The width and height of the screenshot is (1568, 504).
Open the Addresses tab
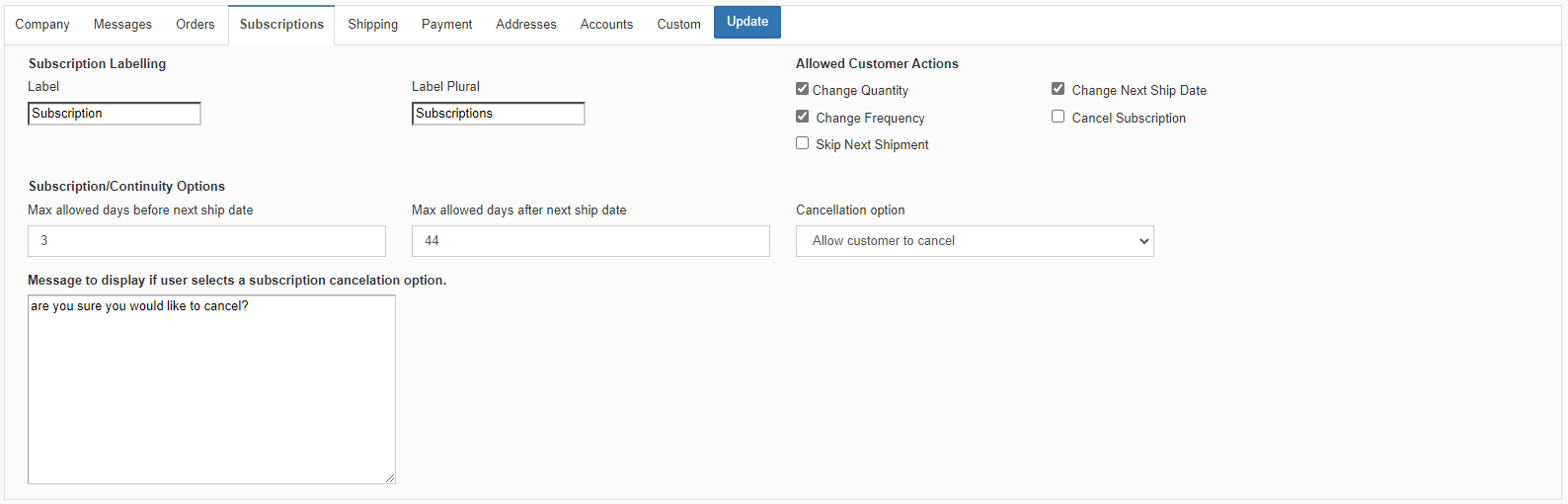[526, 25]
